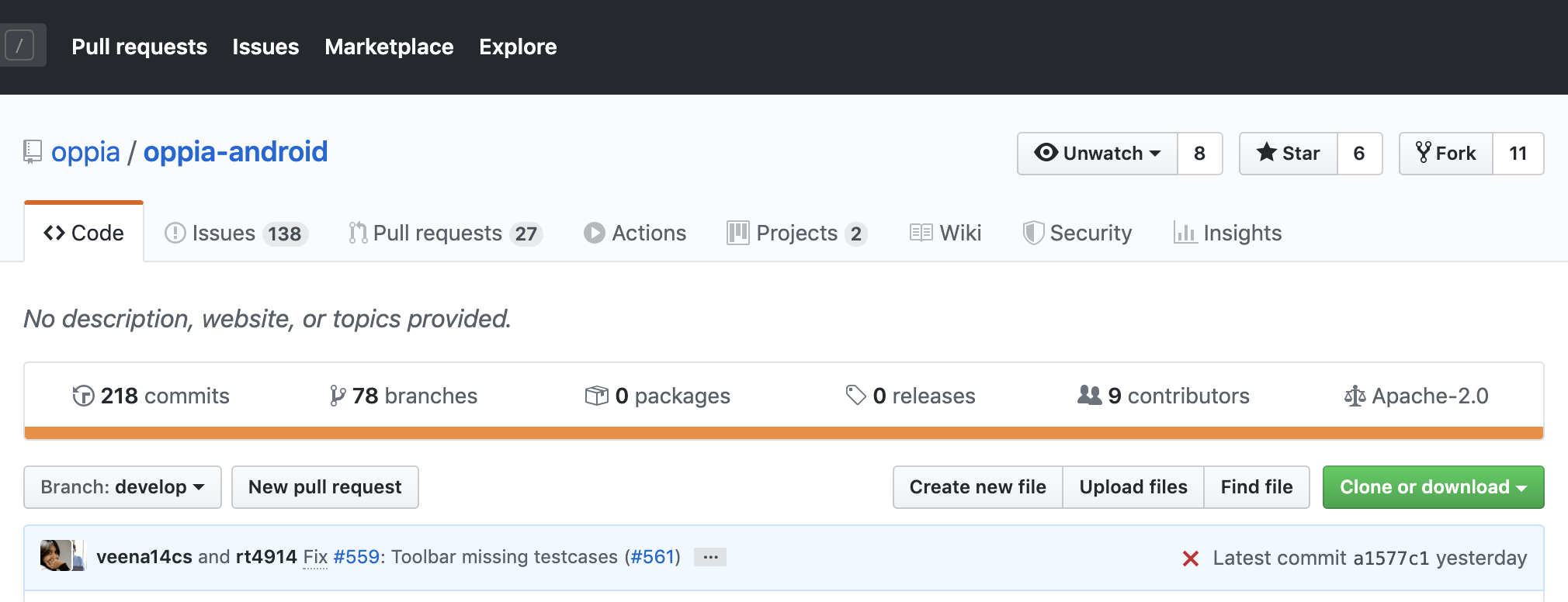Switch to the Pull requests tab
This screenshot has width=1568, height=602.
click(x=446, y=233)
